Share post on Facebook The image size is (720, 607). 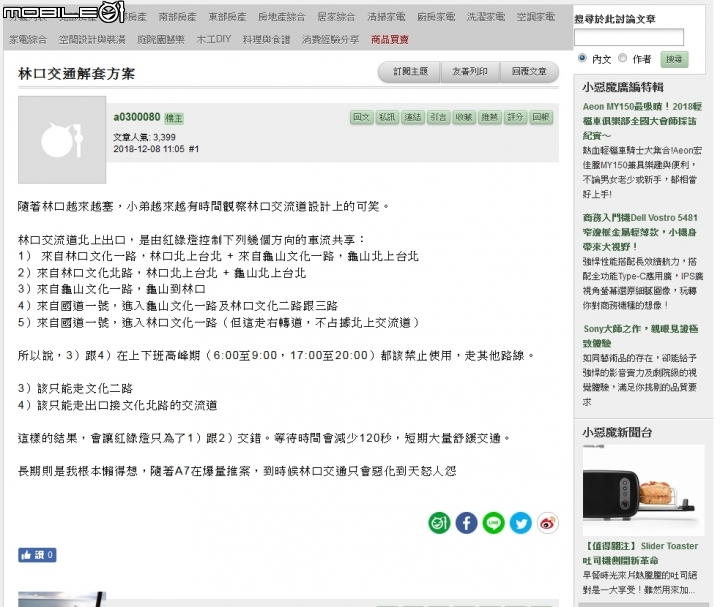(x=466, y=523)
